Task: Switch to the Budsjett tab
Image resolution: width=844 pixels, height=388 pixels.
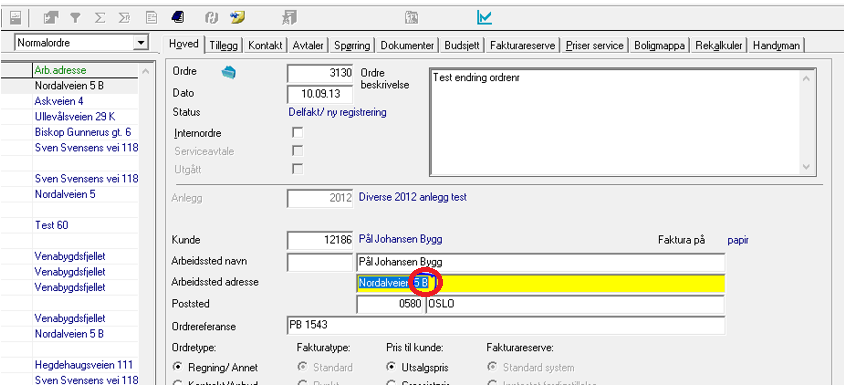Action: pos(462,46)
